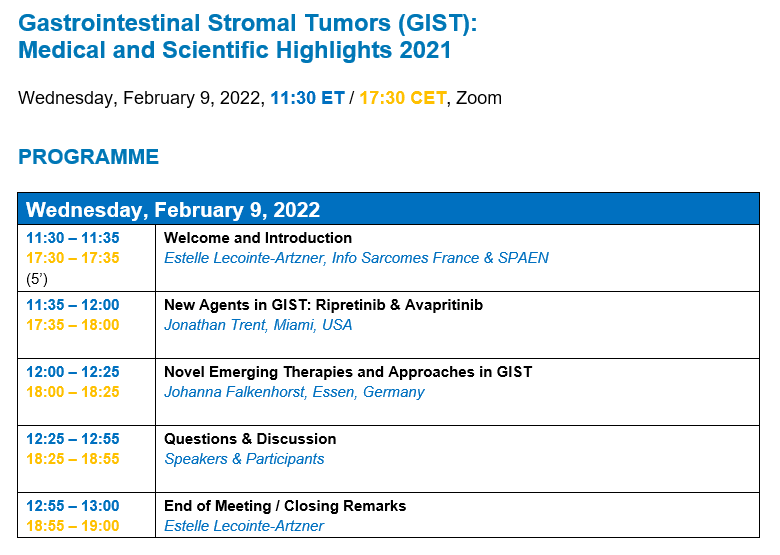Select the yellow "17:30 CET" time text
The height and width of the screenshot is (555, 780).
402,98
